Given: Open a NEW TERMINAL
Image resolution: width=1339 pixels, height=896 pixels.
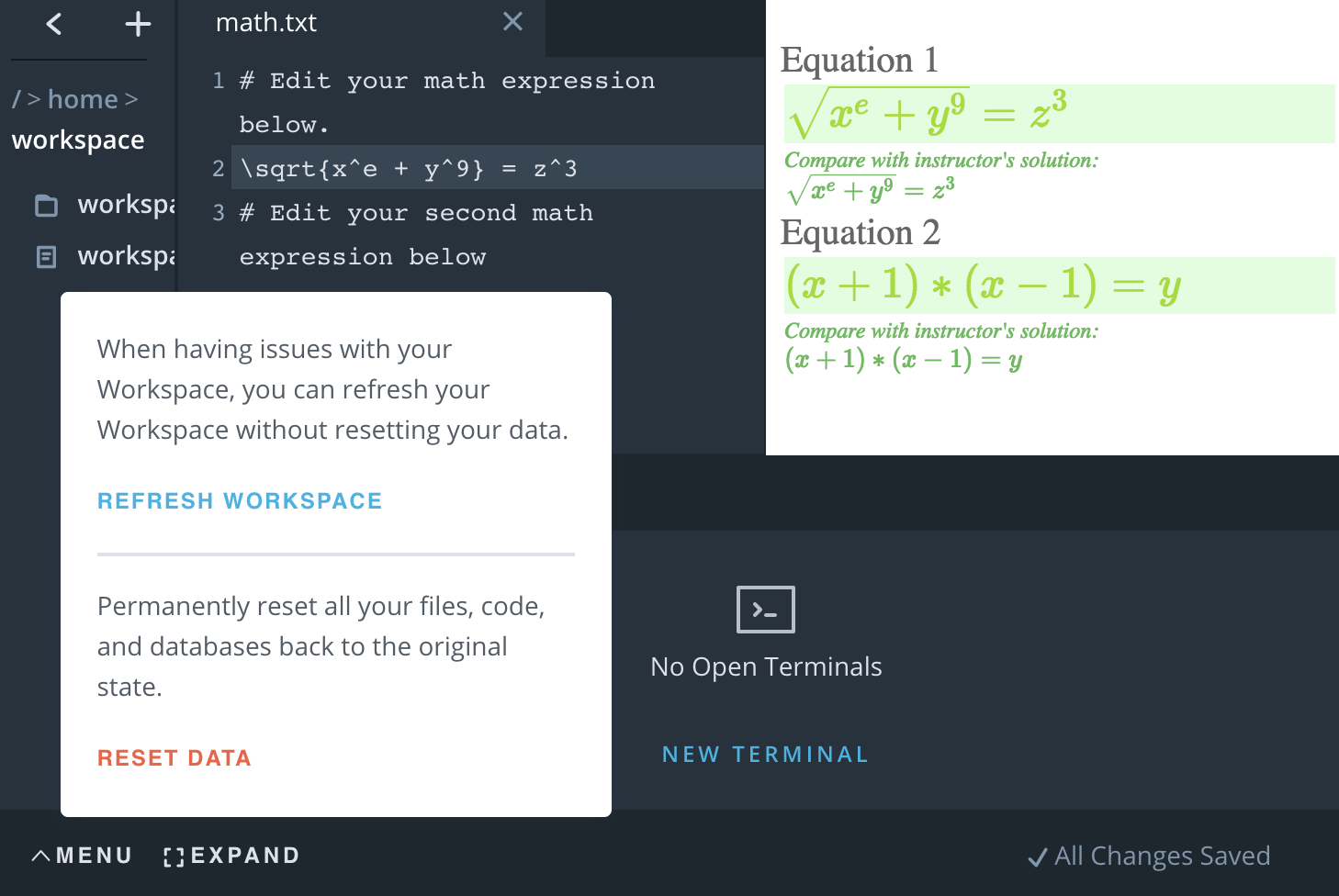Looking at the screenshot, I should coord(765,755).
